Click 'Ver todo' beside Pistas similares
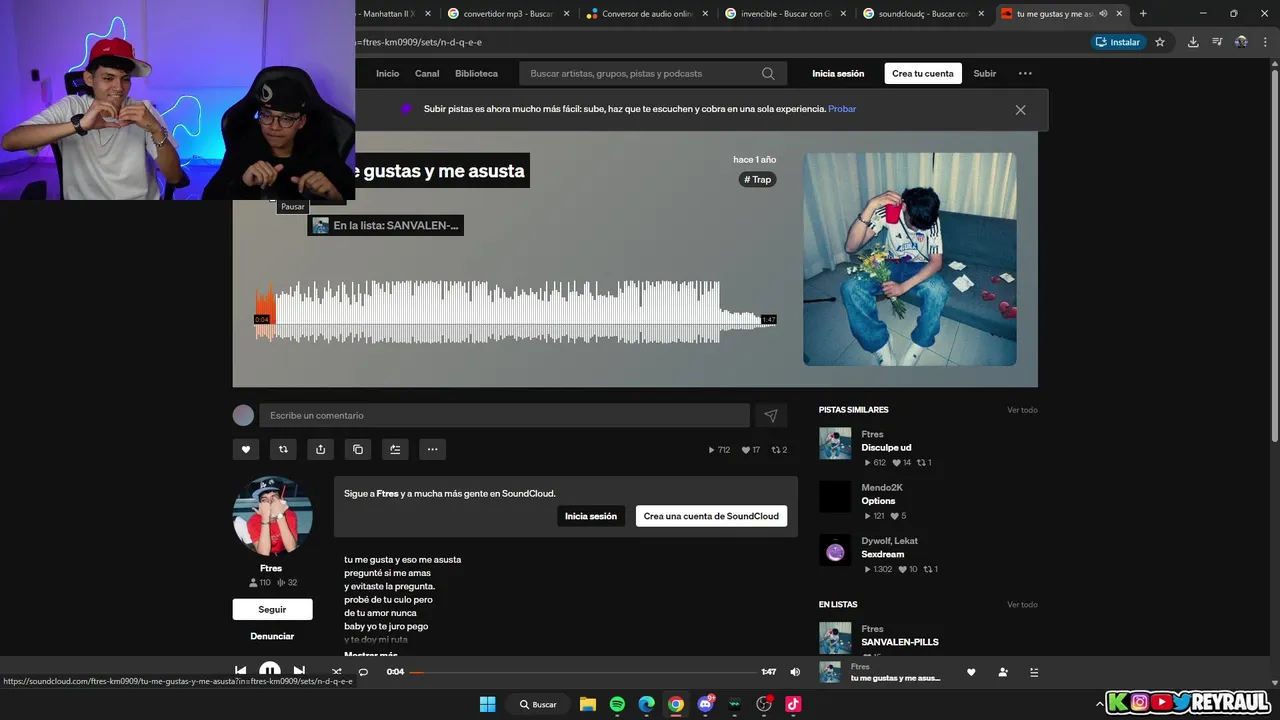Screen dimensions: 1280x720 pyautogui.click(x=1022, y=410)
